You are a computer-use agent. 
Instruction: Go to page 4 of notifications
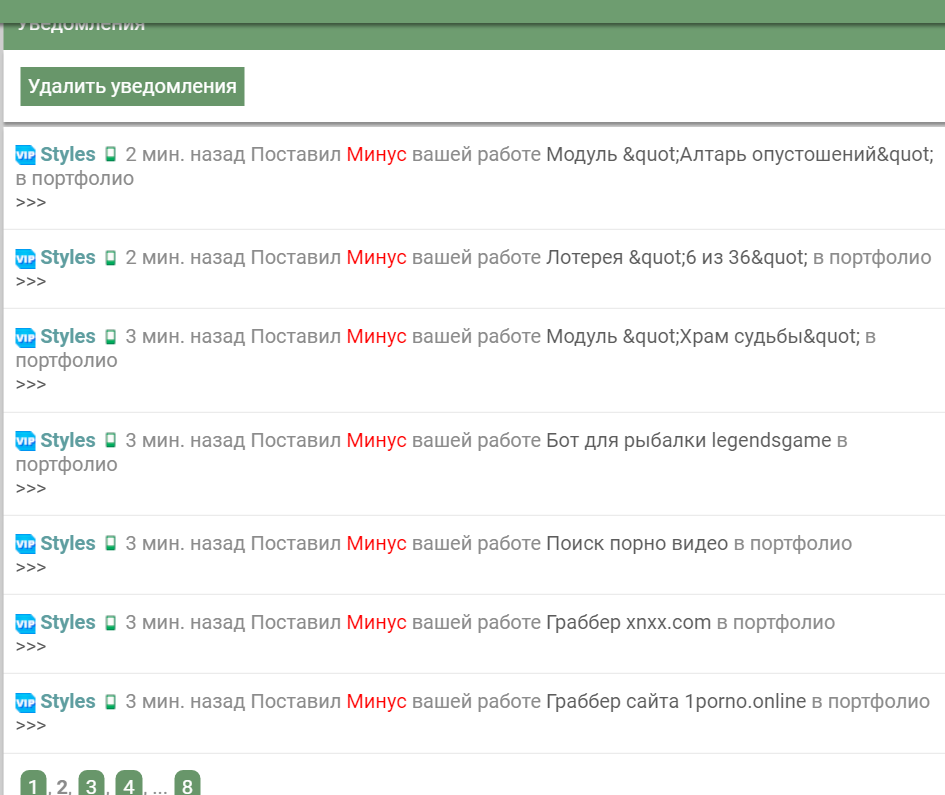point(129,785)
